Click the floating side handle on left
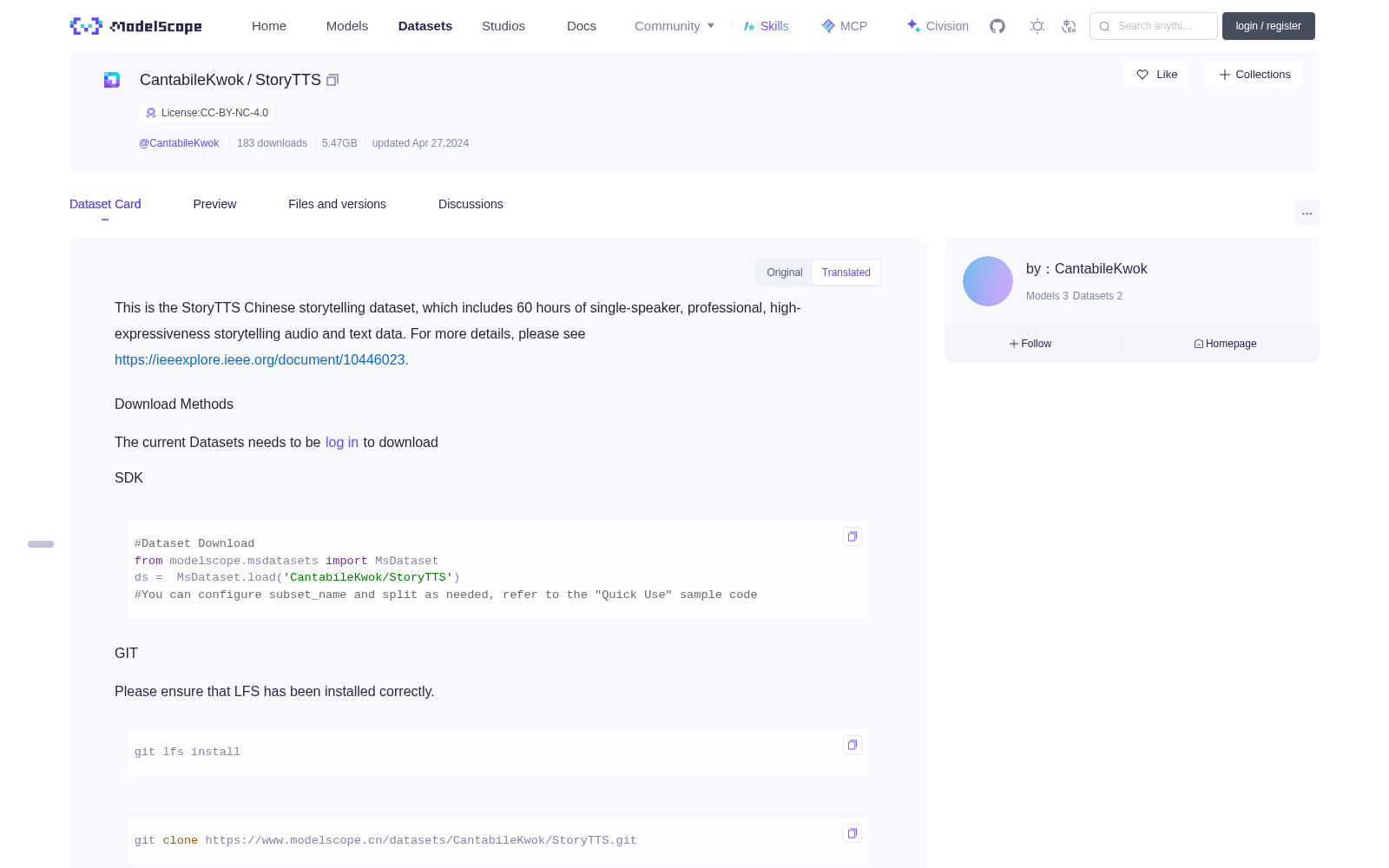Viewport: 1389px width, 868px height. (41, 544)
